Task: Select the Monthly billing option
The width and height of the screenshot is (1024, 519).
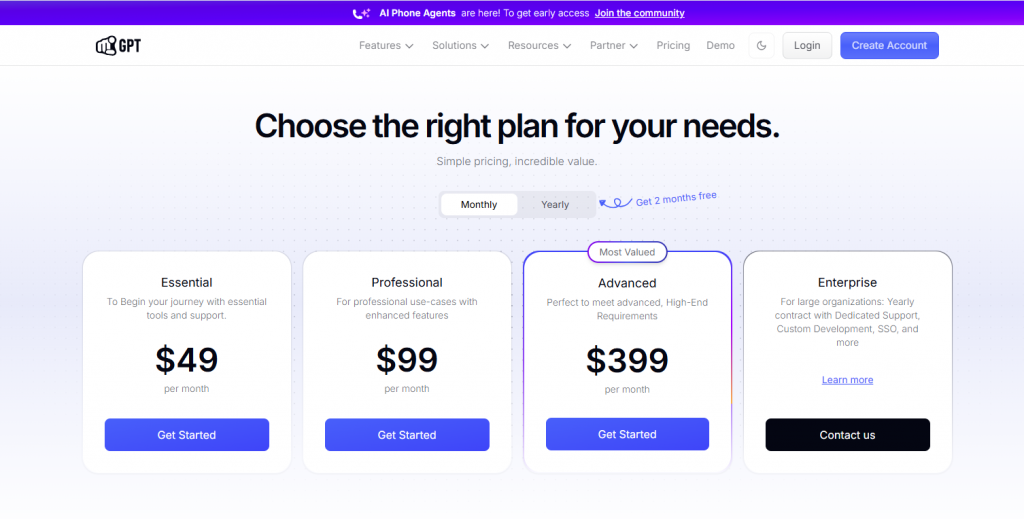Action: click(x=479, y=204)
